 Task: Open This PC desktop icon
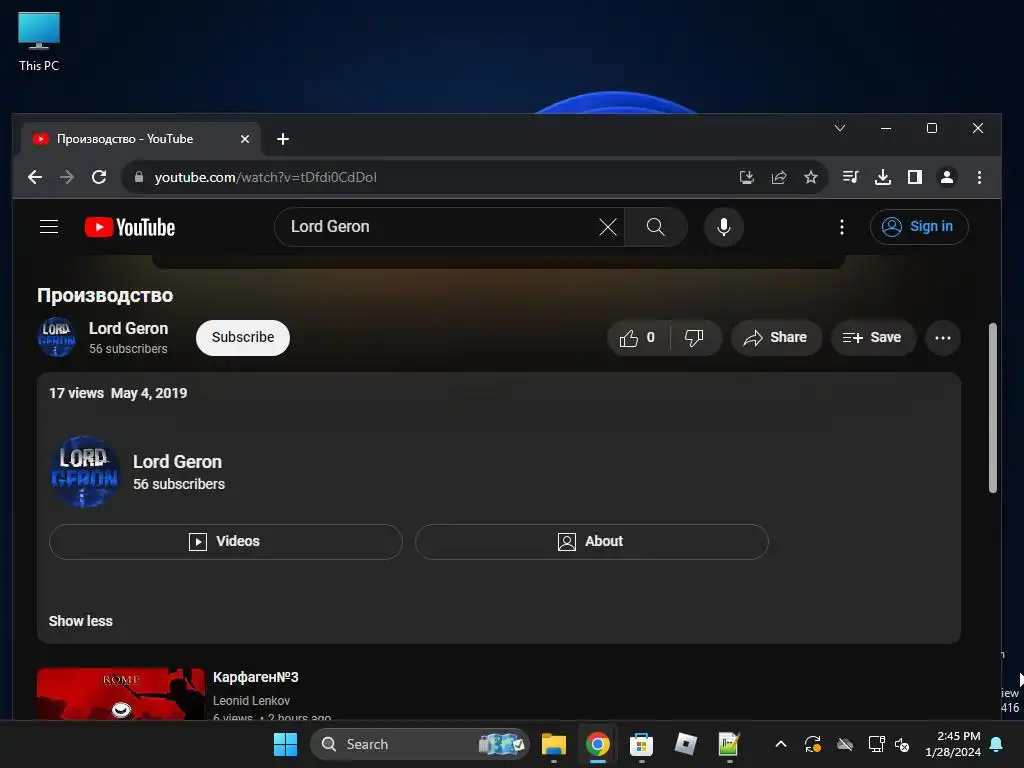tap(39, 42)
